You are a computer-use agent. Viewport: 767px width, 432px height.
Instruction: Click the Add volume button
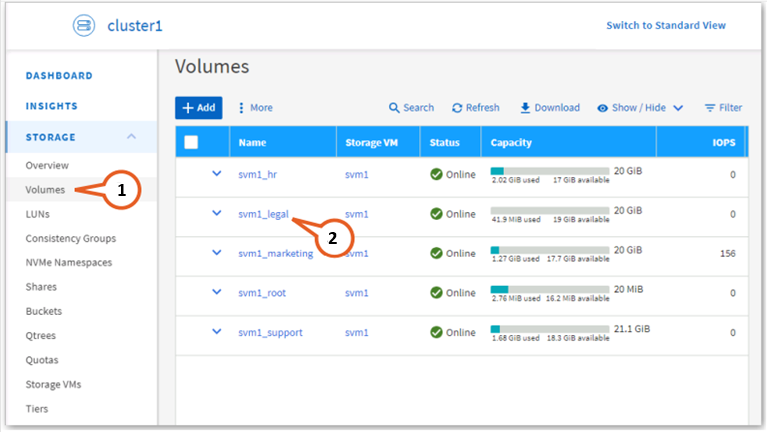tap(198, 108)
